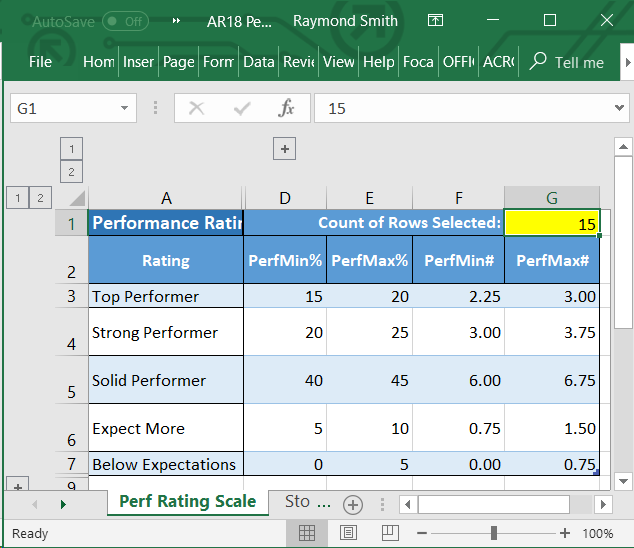Screen dimensions: 634x548
Task: Expand grouped rows with plus button
Action: [x=18, y=484]
